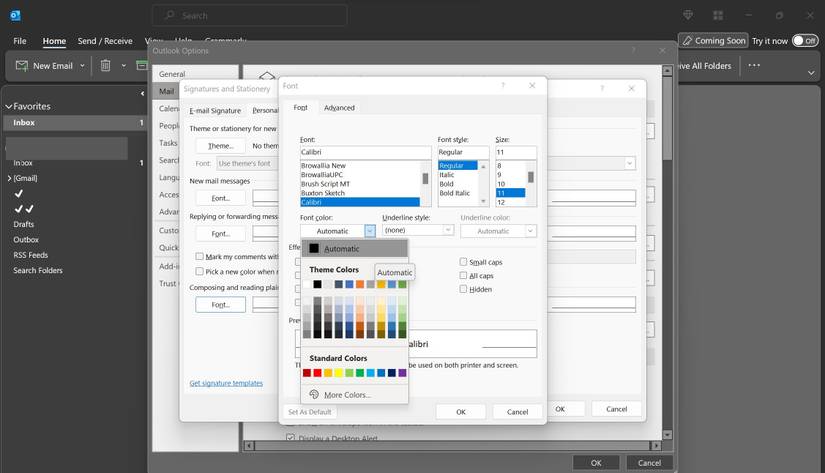Viewport: 825px width, 473px height.
Task: Open the Get signature templates link
Action: [226, 383]
